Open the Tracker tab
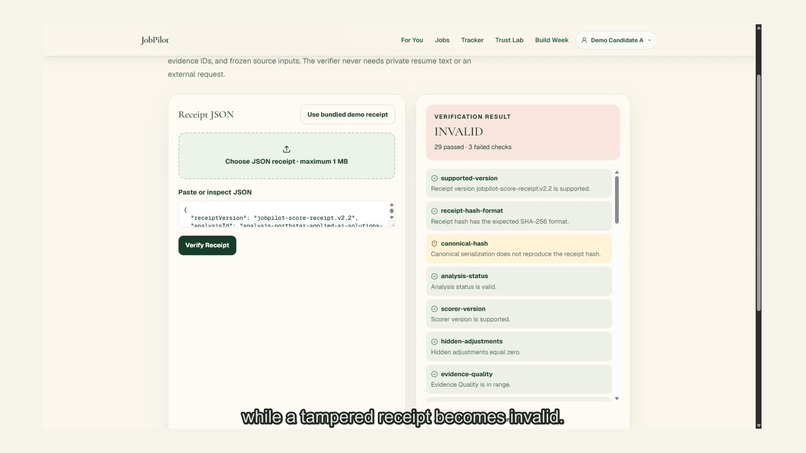806x453 pixels. [x=472, y=40]
